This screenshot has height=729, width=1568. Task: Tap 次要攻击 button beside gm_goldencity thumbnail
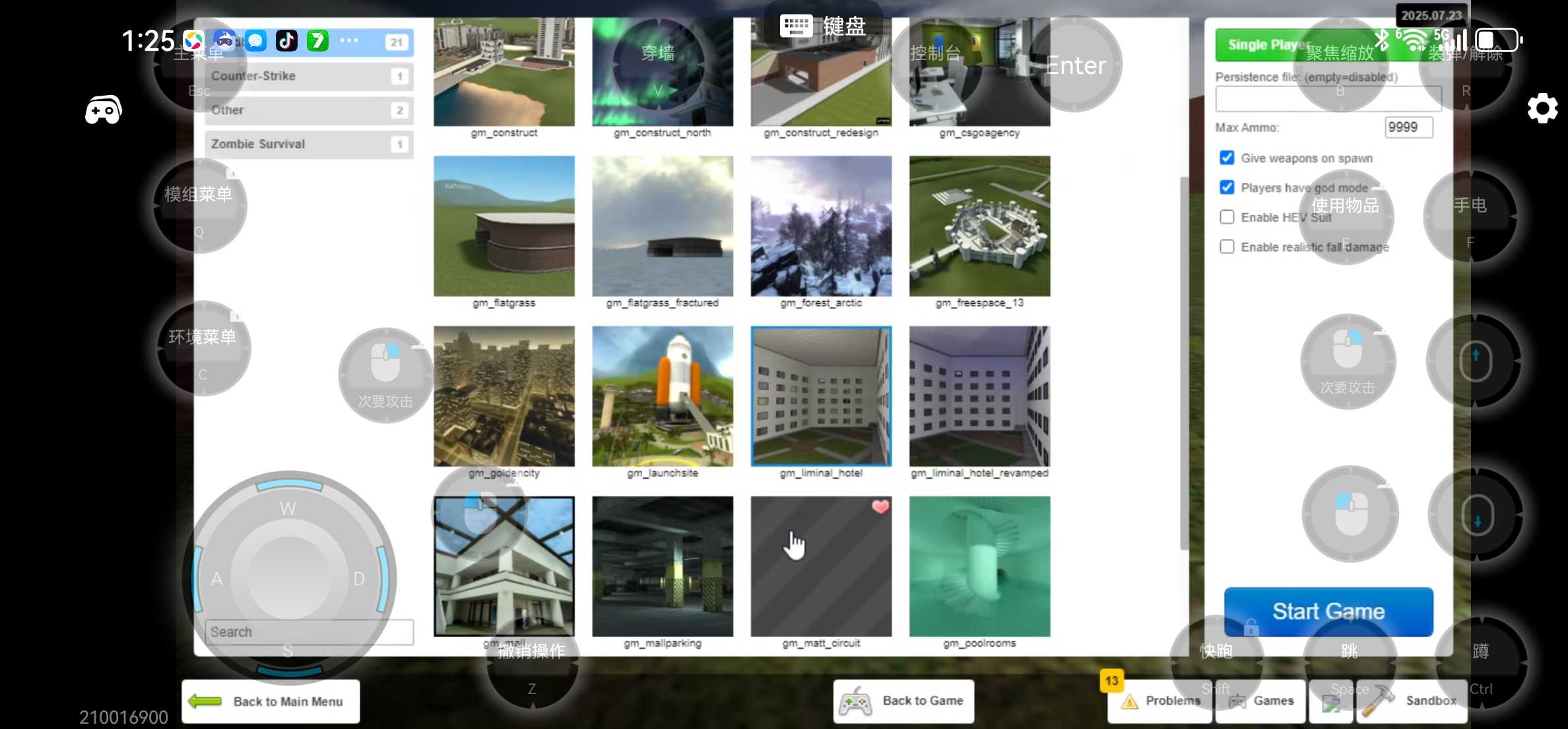pyautogui.click(x=386, y=375)
